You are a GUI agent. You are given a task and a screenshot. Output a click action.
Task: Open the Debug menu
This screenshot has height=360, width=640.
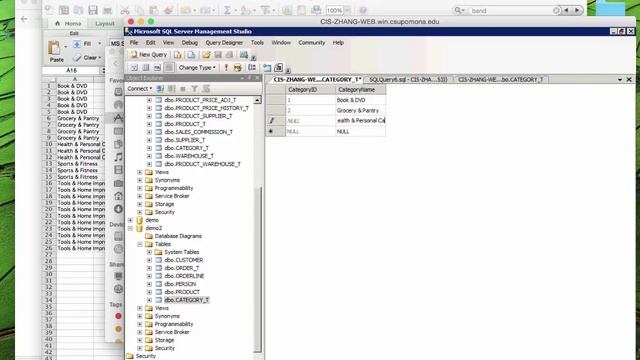pyautogui.click(x=189, y=42)
